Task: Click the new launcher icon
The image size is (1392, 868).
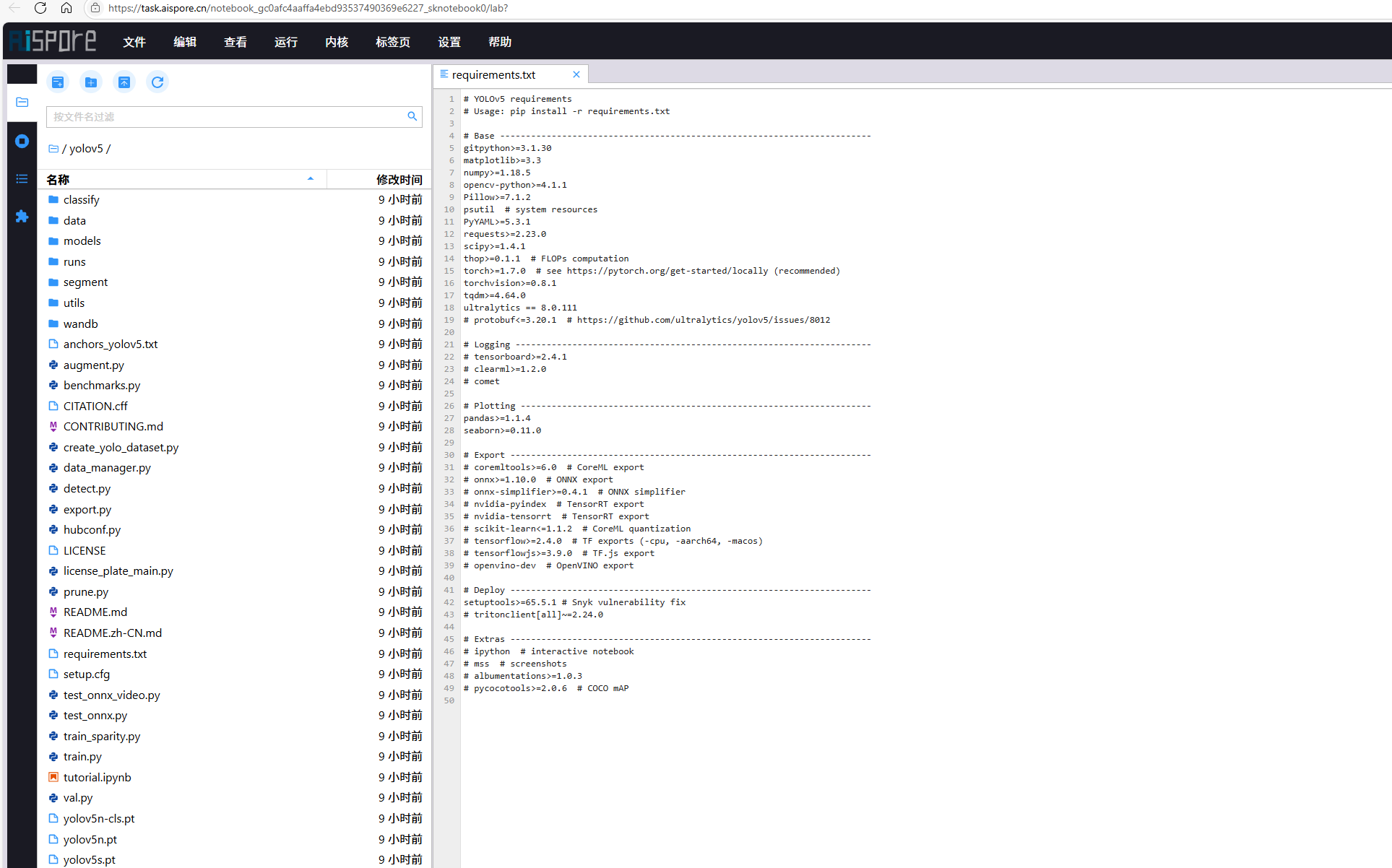Action: [58, 82]
